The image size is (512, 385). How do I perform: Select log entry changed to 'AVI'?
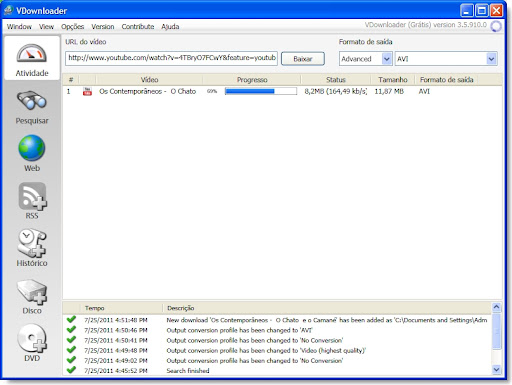239,330
